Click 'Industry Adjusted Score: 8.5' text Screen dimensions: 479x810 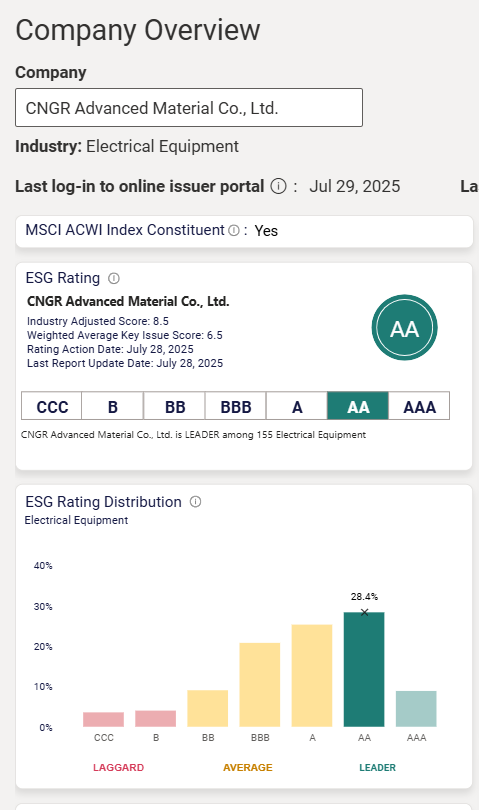pos(98,321)
